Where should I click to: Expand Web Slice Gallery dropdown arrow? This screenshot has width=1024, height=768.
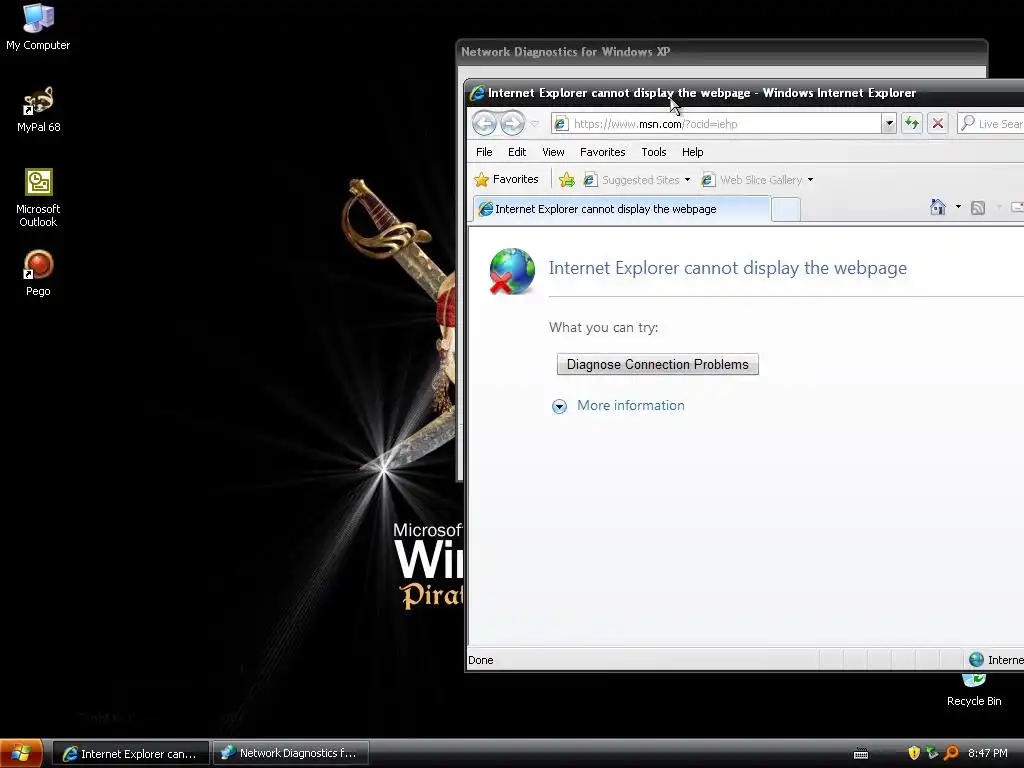pyautogui.click(x=810, y=180)
